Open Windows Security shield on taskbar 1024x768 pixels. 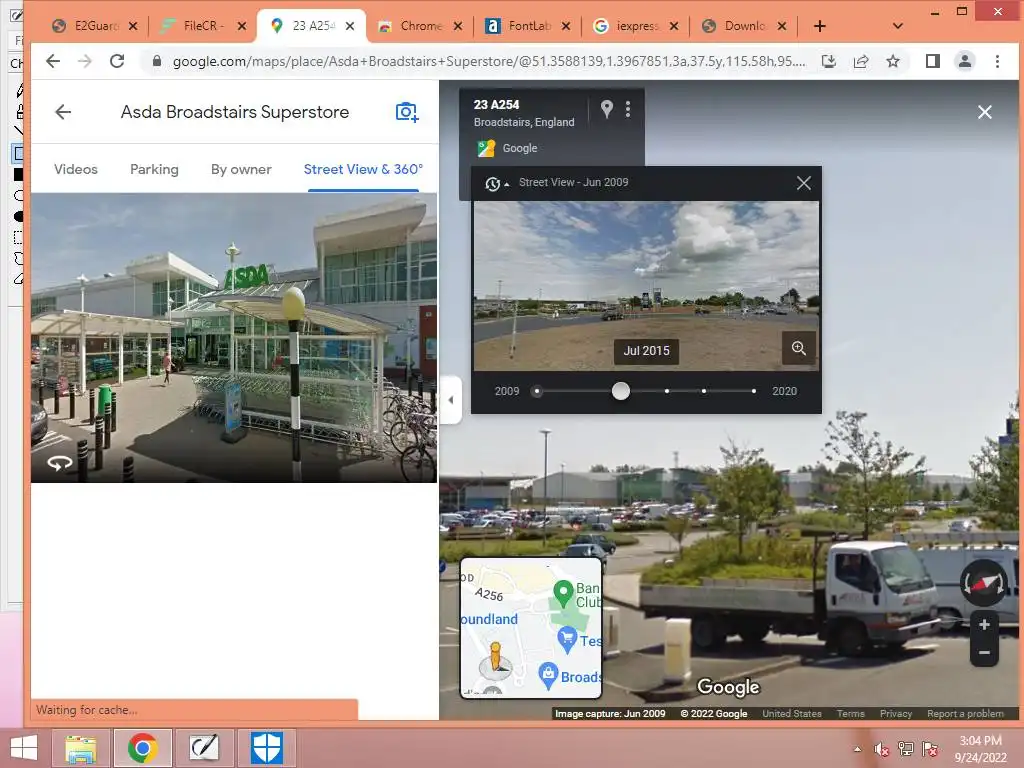[266, 748]
